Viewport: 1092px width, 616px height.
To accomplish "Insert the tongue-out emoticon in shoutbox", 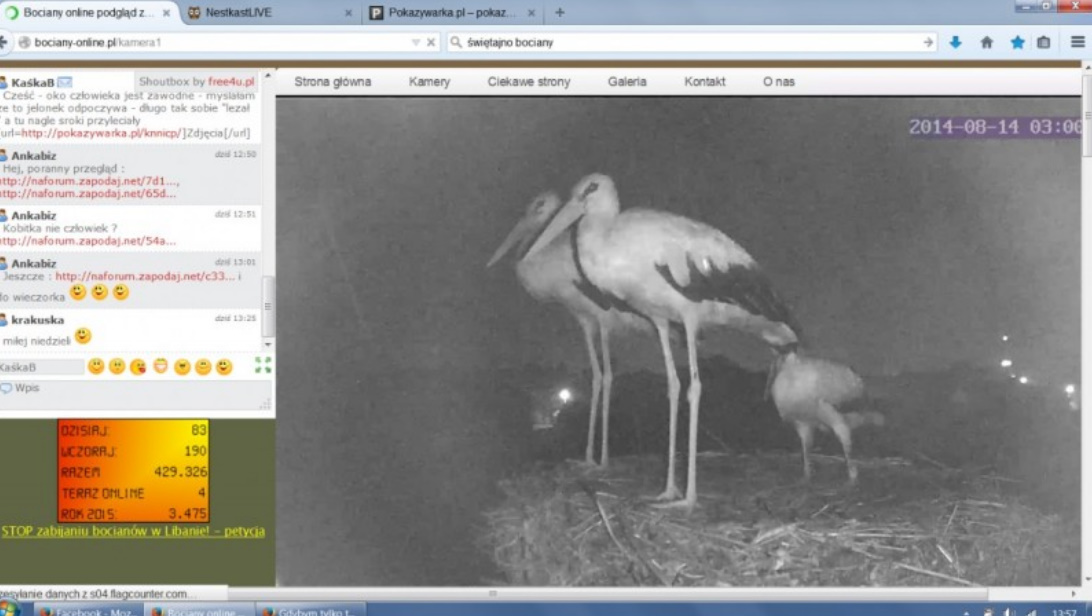I will [x=138, y=367].
